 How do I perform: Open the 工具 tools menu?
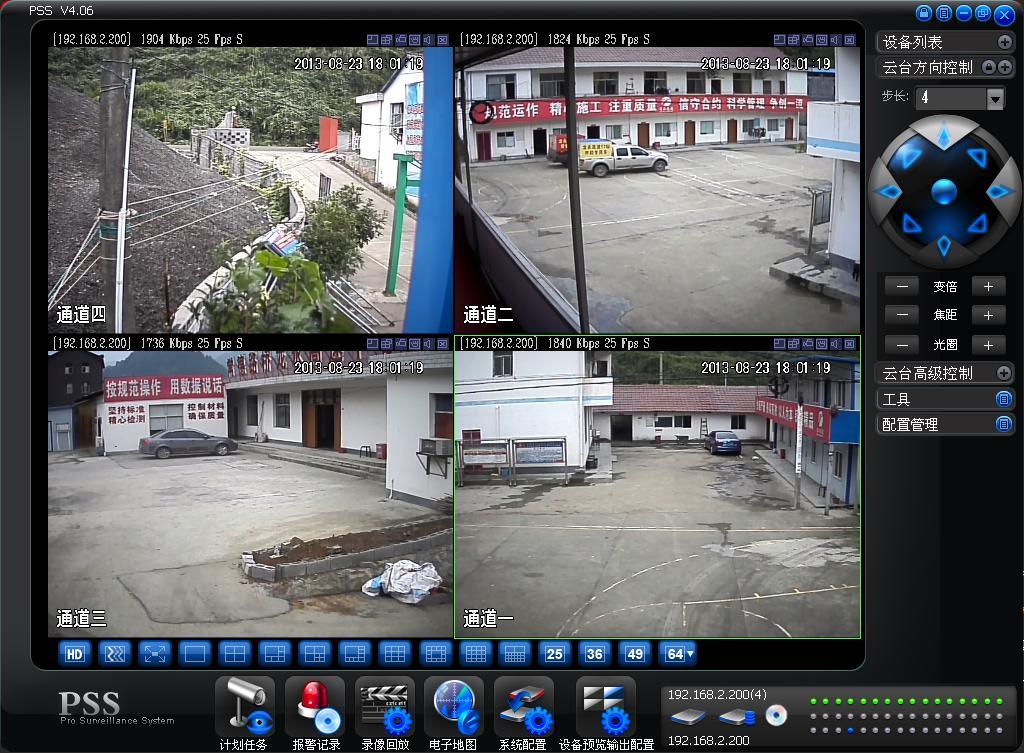(x=1004, y=399)
